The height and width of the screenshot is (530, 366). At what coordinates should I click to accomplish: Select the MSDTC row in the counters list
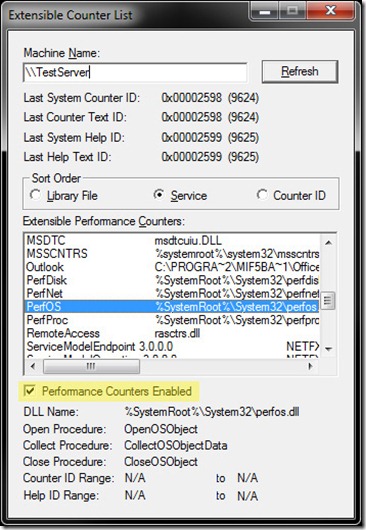tap(172, 240)
